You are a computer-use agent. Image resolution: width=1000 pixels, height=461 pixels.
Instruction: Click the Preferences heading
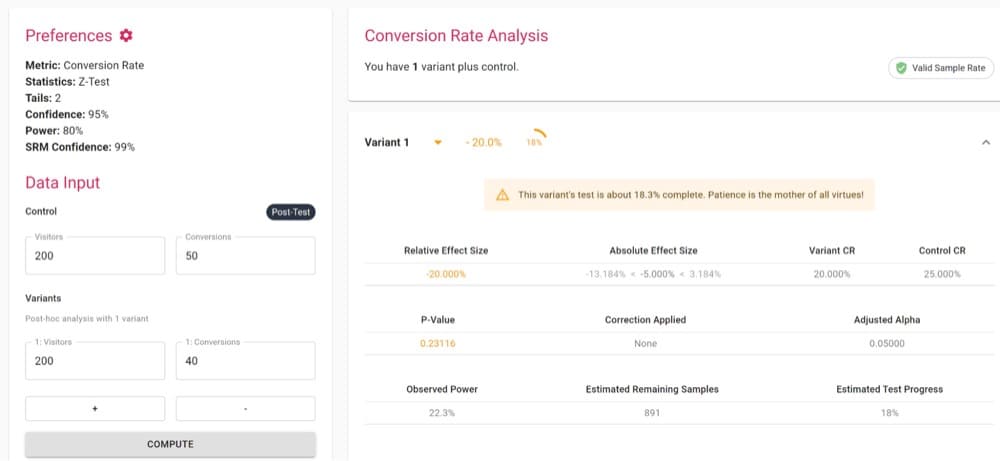69,36
